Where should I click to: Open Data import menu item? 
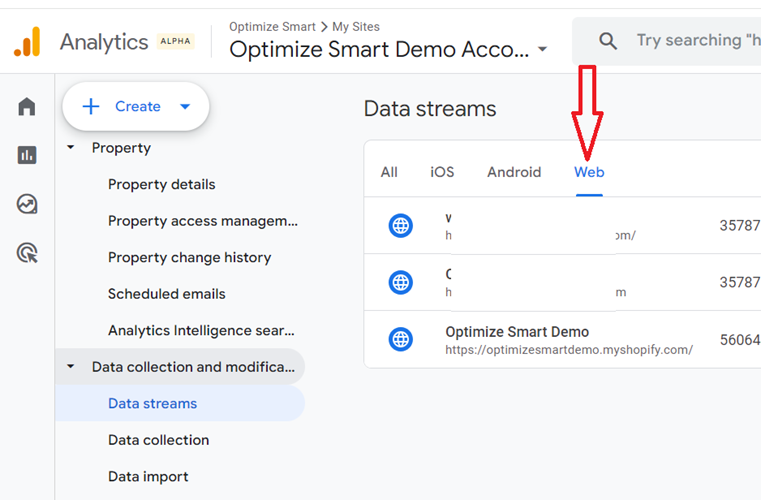click(x=148, y=477)
